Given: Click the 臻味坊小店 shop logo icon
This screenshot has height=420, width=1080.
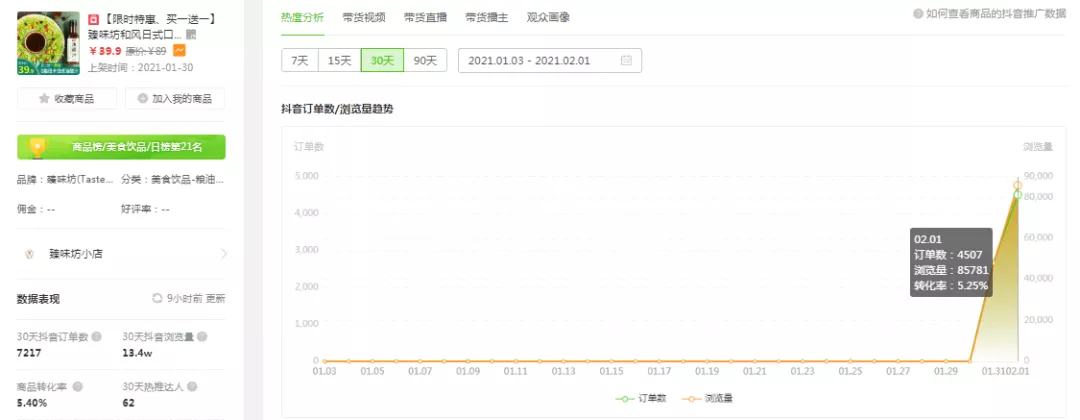Looking at the screenshot, I should (29, 254).
